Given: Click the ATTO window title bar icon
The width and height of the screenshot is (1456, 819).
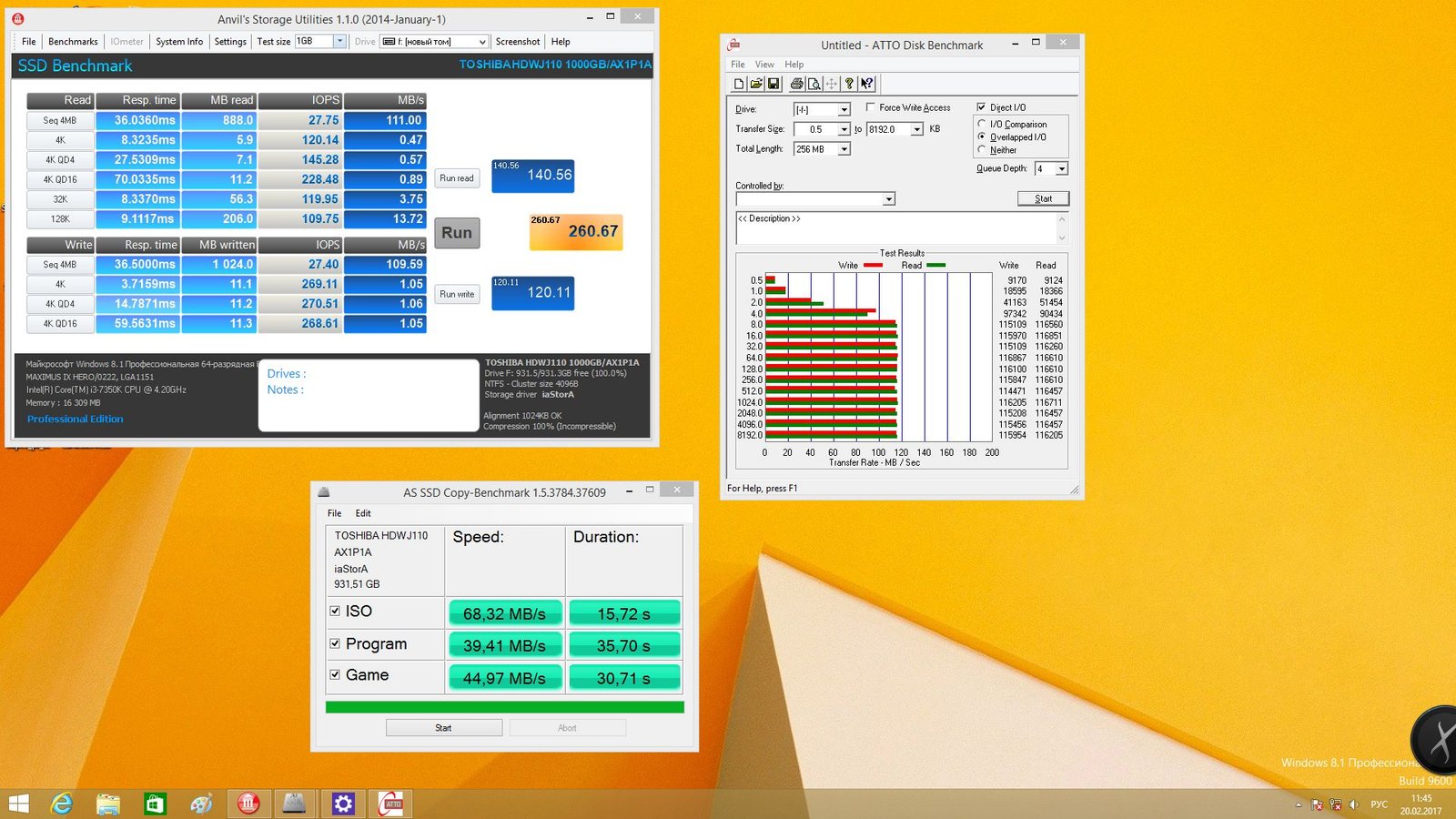Looking at the screenshot, I should (x=734, y=45).
